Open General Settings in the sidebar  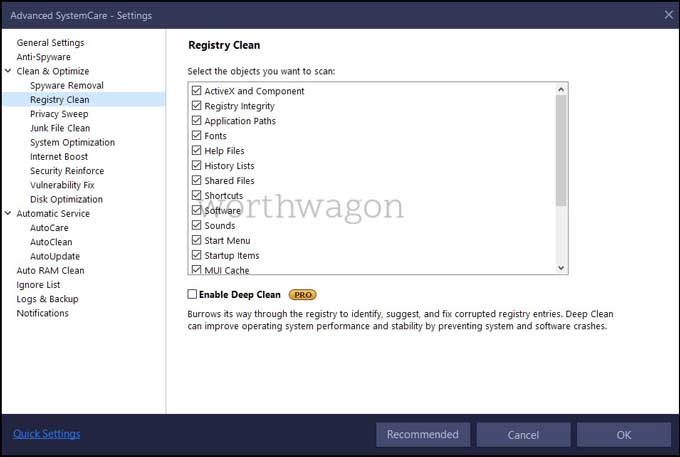(x=50, y=43)
